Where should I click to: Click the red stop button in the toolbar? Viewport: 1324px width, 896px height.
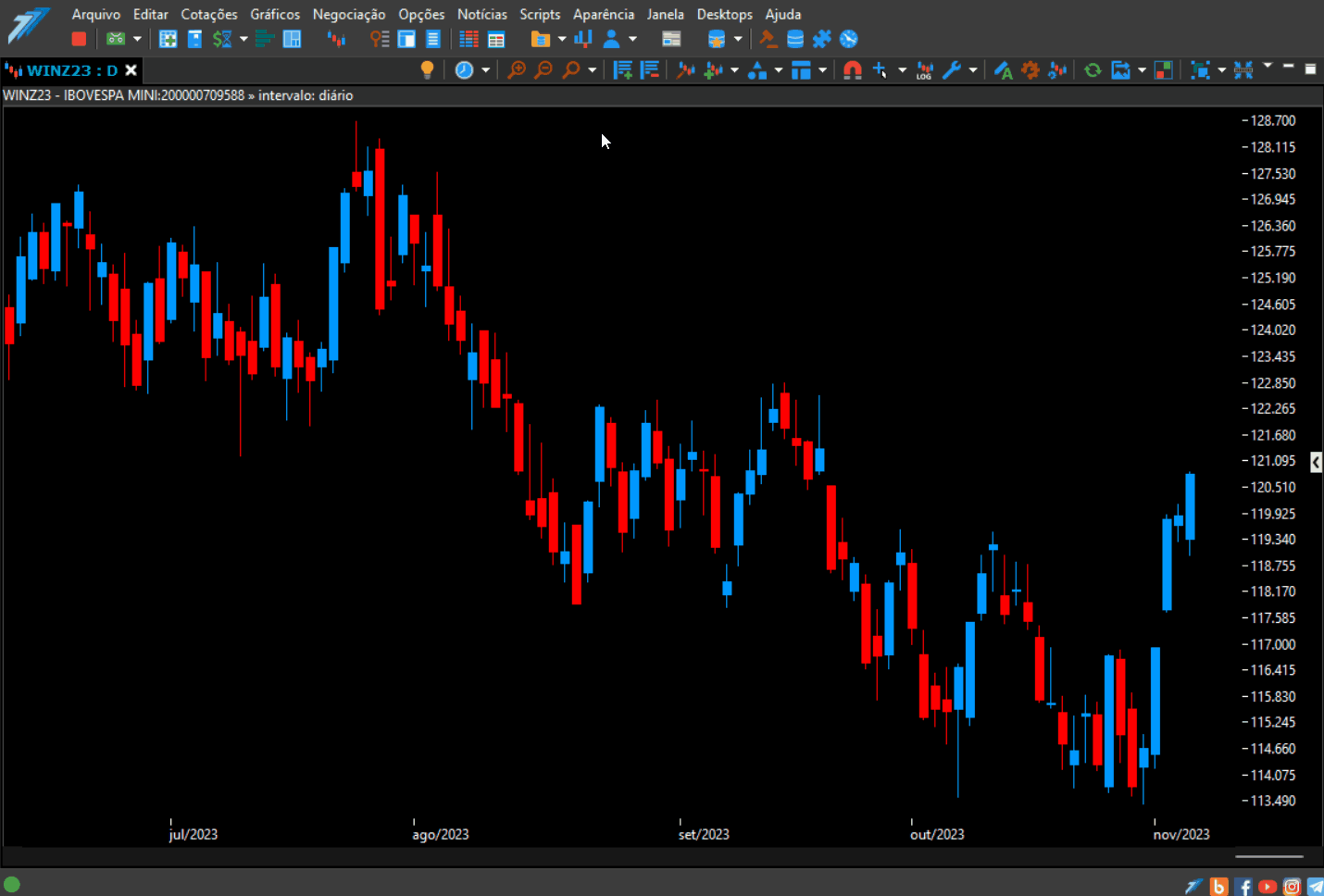(x=79, y=39)
